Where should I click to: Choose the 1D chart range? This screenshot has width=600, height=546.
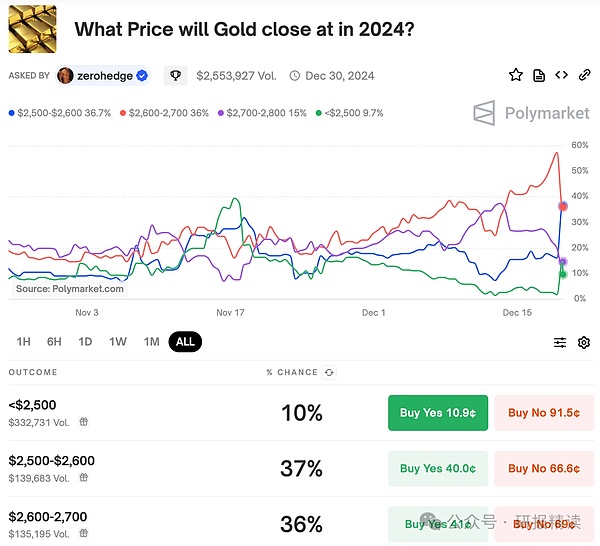coord(86,342)
